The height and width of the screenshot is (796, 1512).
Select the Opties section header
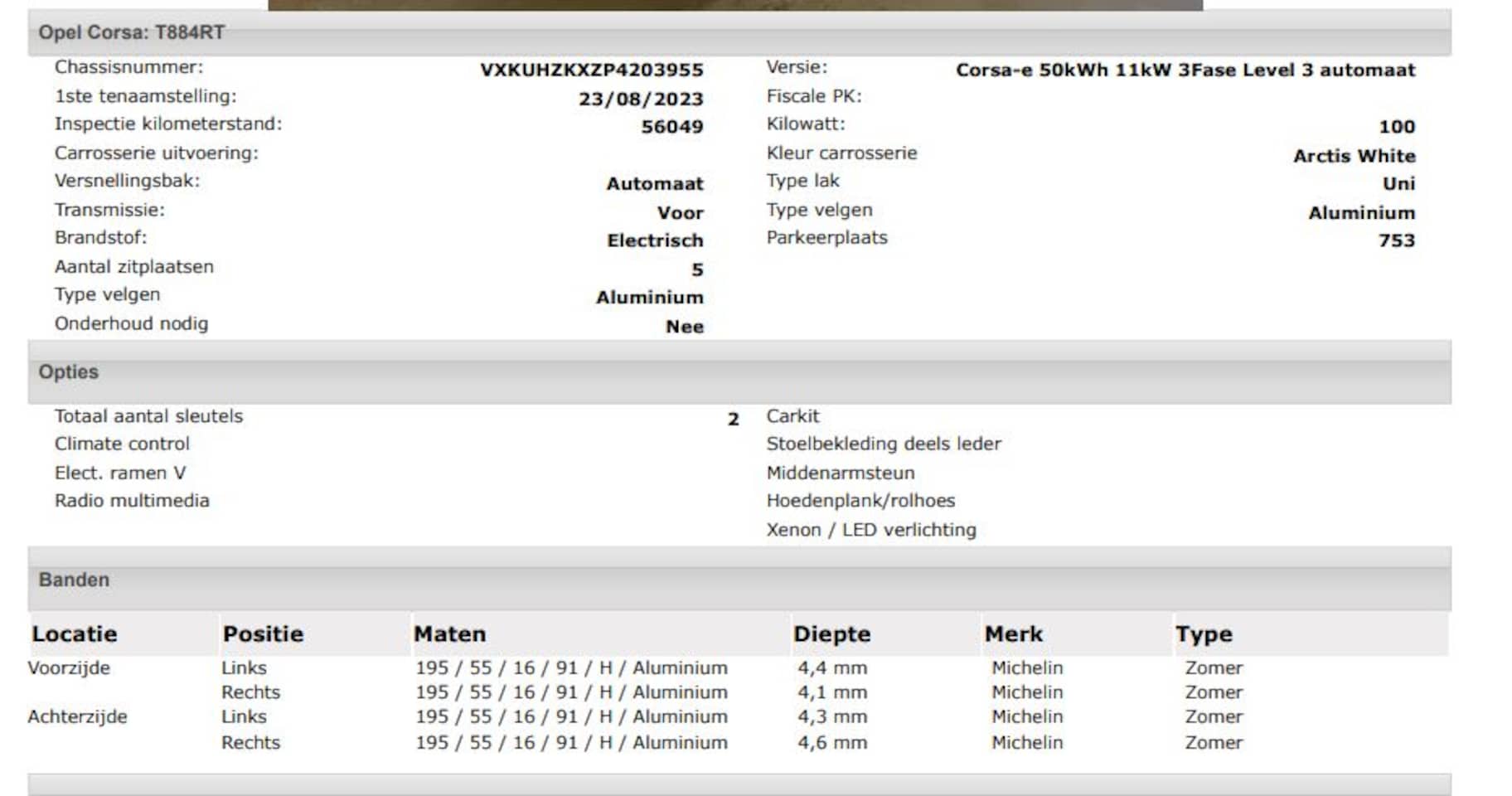coord(739,372)
